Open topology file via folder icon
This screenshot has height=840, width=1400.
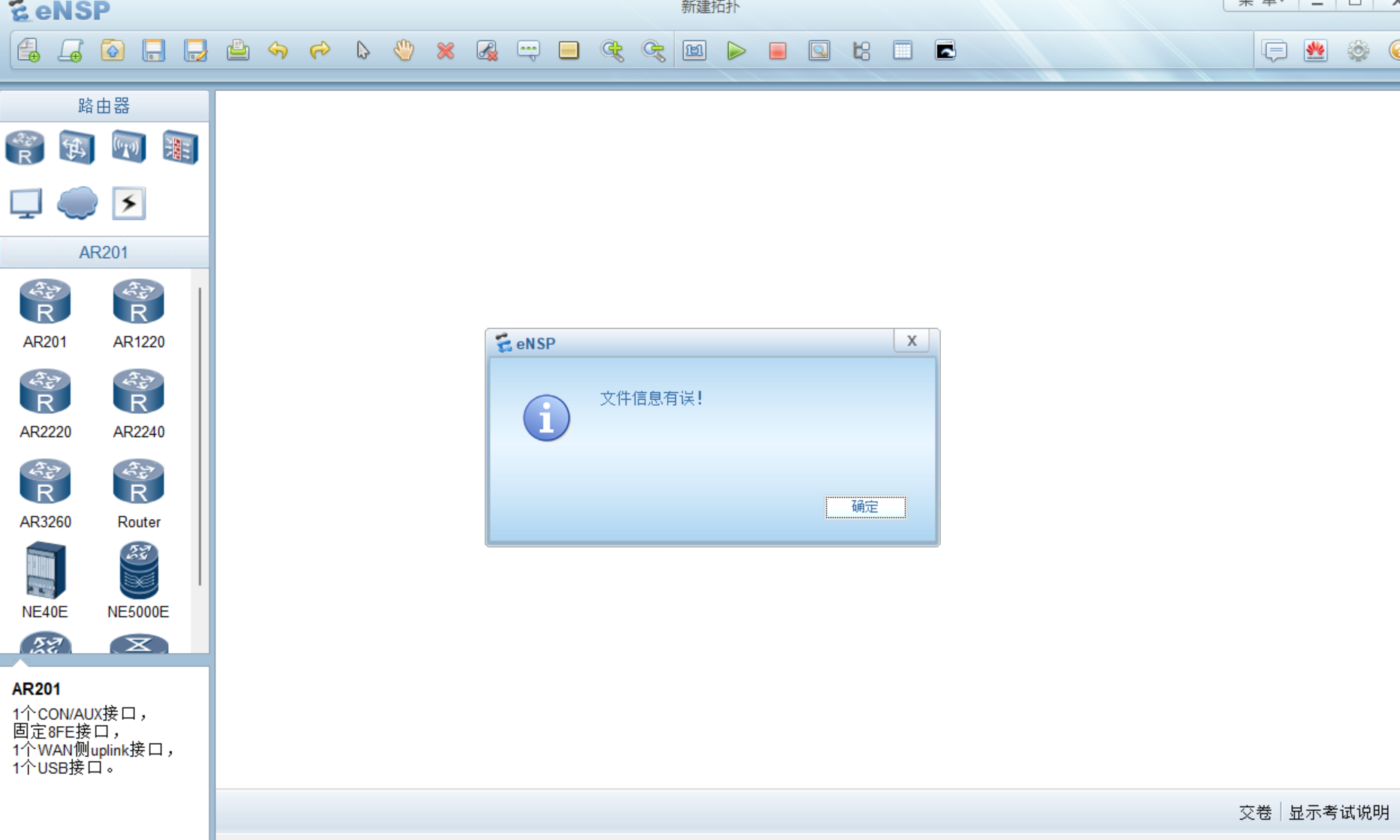[x=113, y=51]
